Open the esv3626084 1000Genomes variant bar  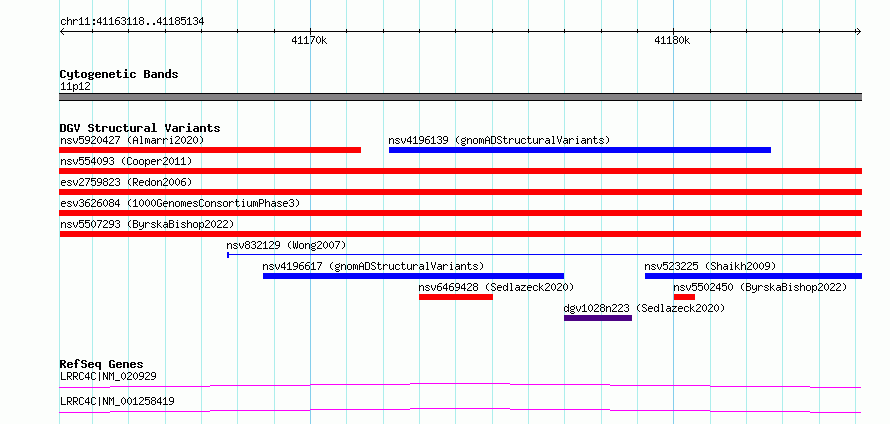pyautogui.click(x=461, y=213)
